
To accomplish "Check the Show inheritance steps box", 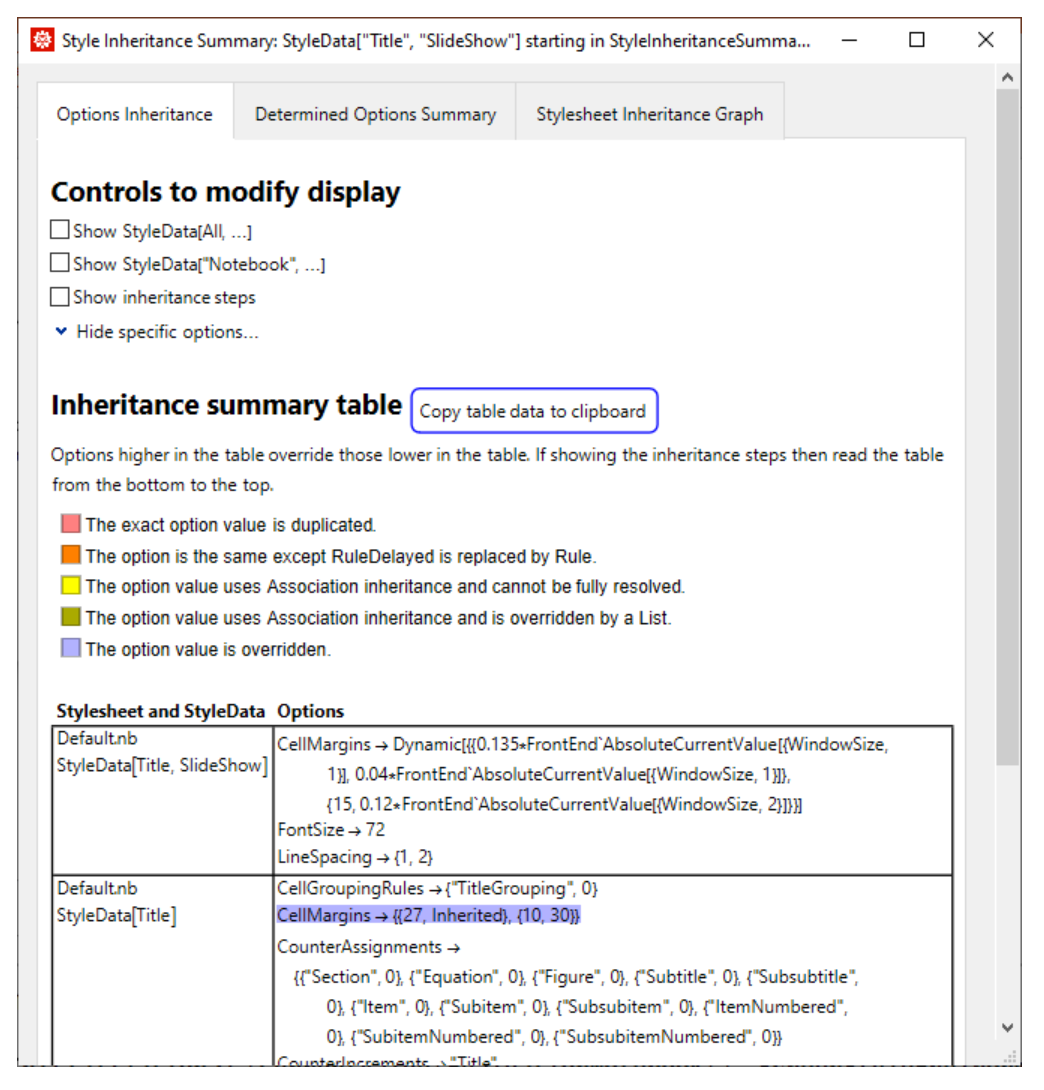I will tap(60, 297).
